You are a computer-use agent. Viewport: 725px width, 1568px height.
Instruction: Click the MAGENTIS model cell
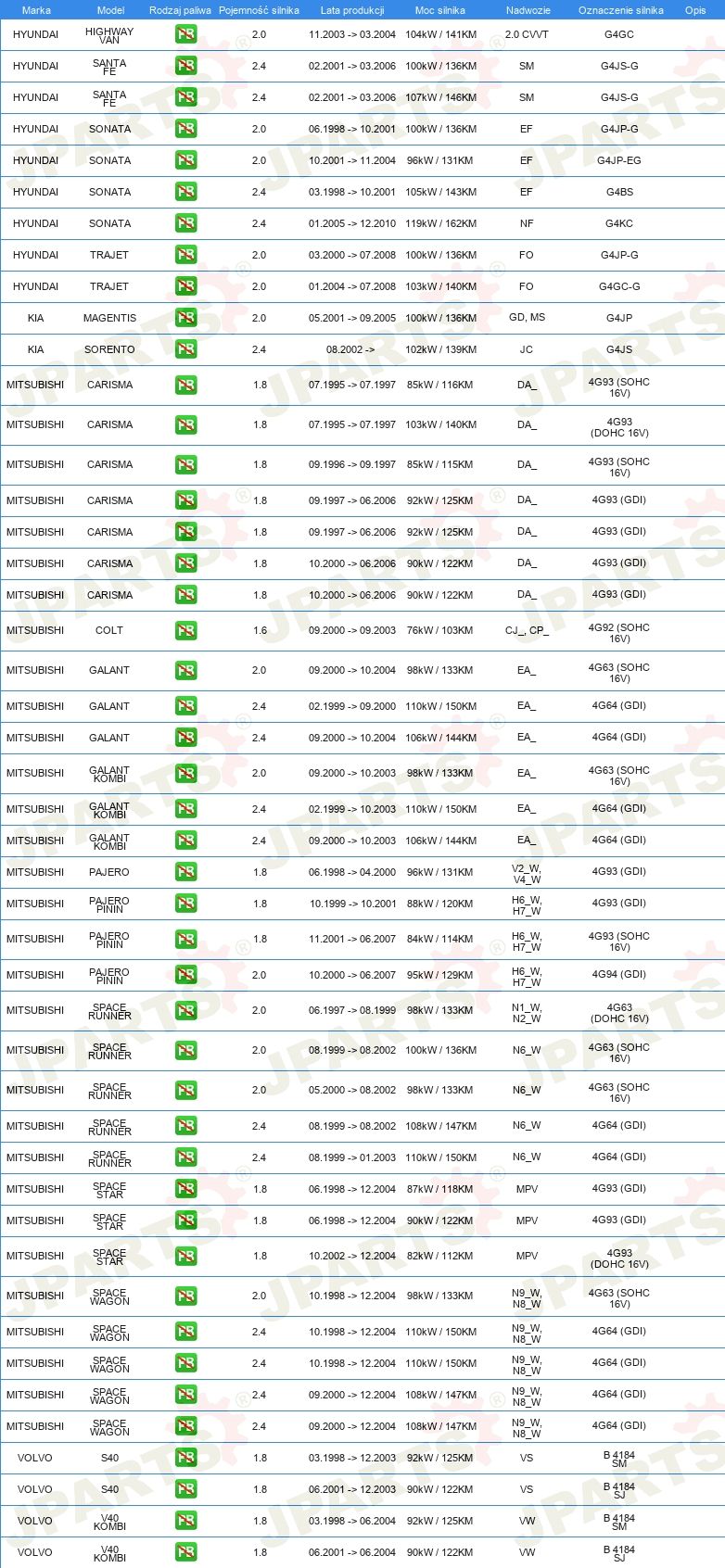pos(109,318)
